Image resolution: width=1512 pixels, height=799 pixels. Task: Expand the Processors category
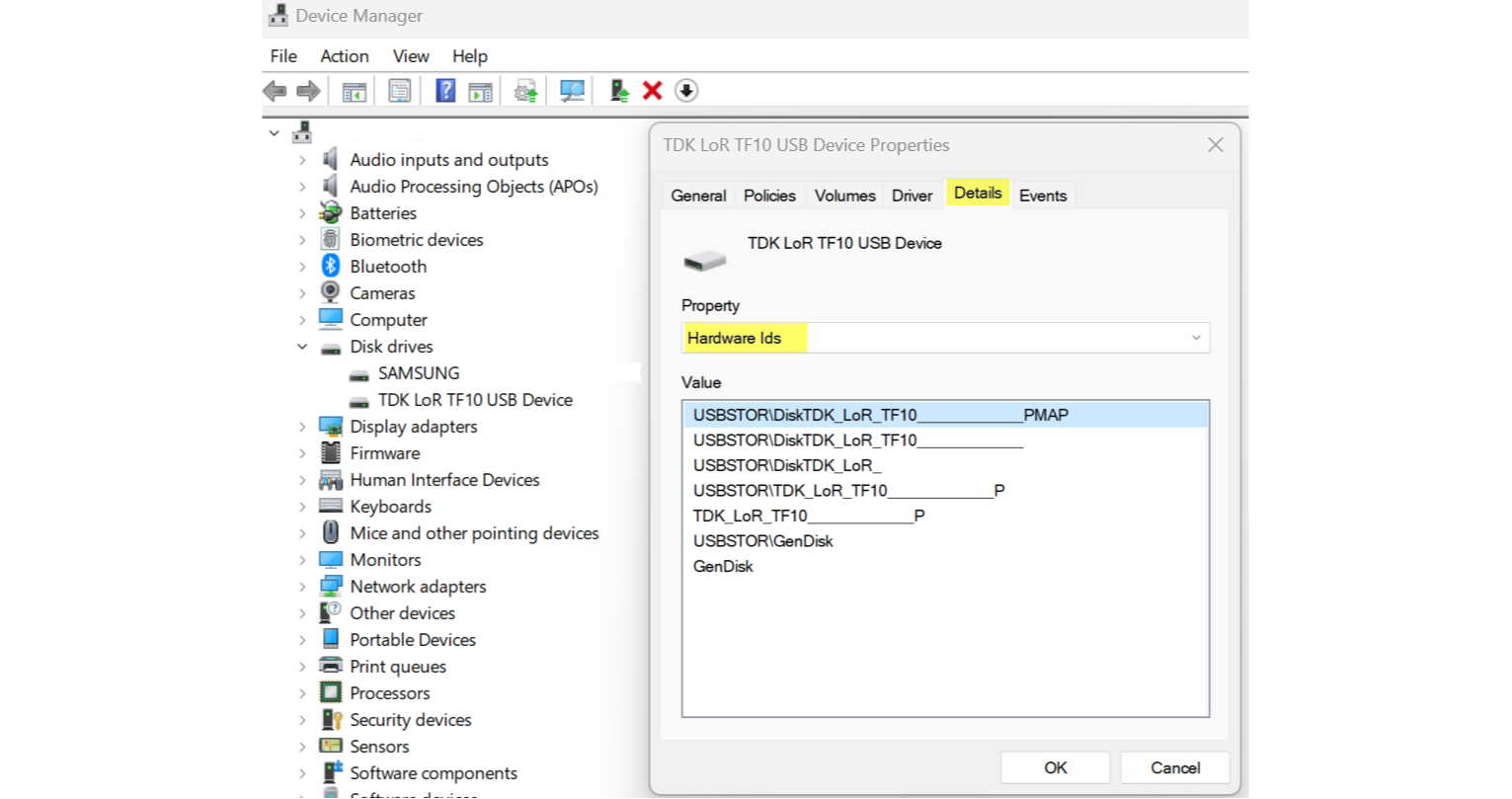(302, 693)
